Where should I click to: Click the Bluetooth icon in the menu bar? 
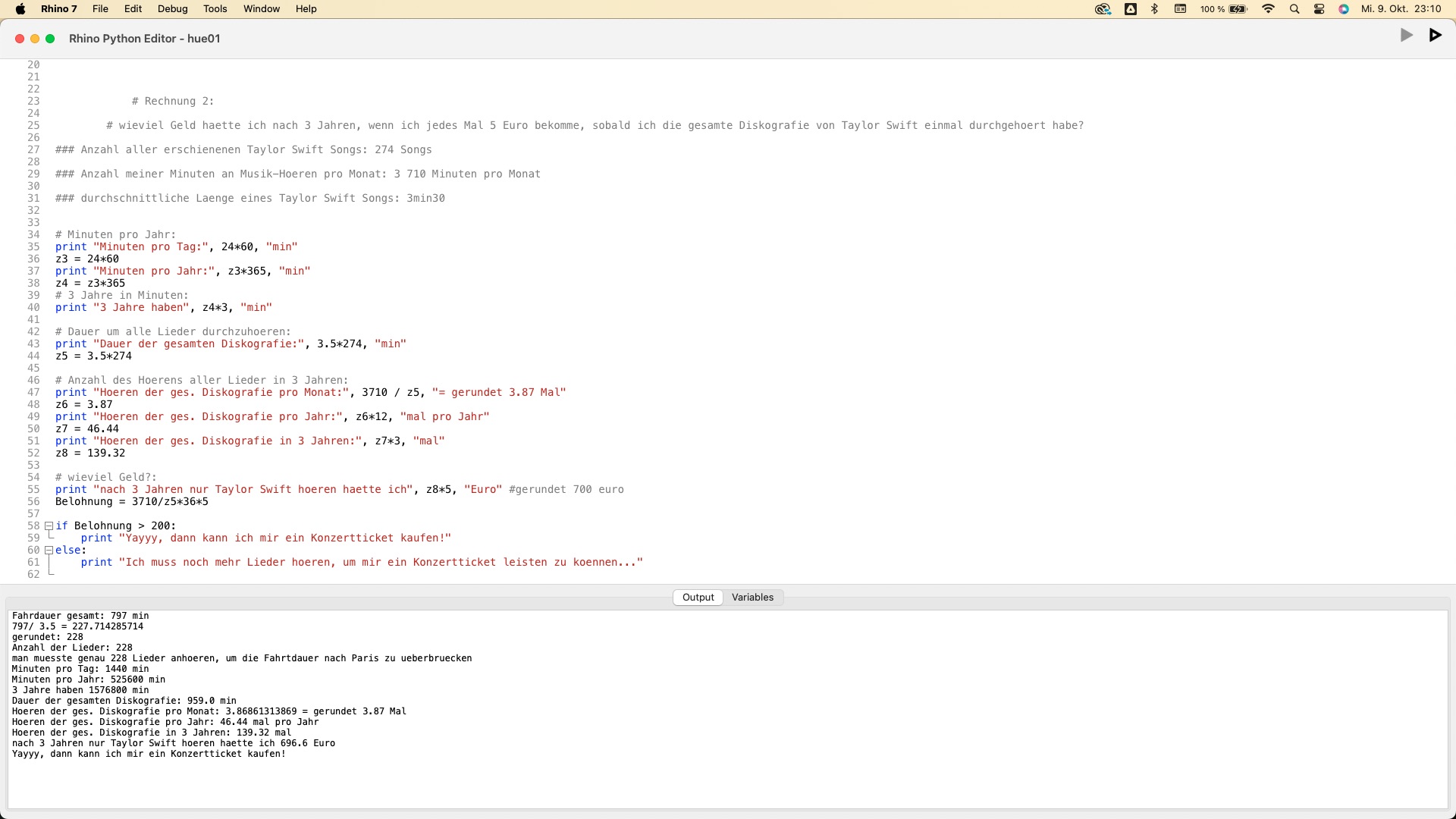point(1153,9)
